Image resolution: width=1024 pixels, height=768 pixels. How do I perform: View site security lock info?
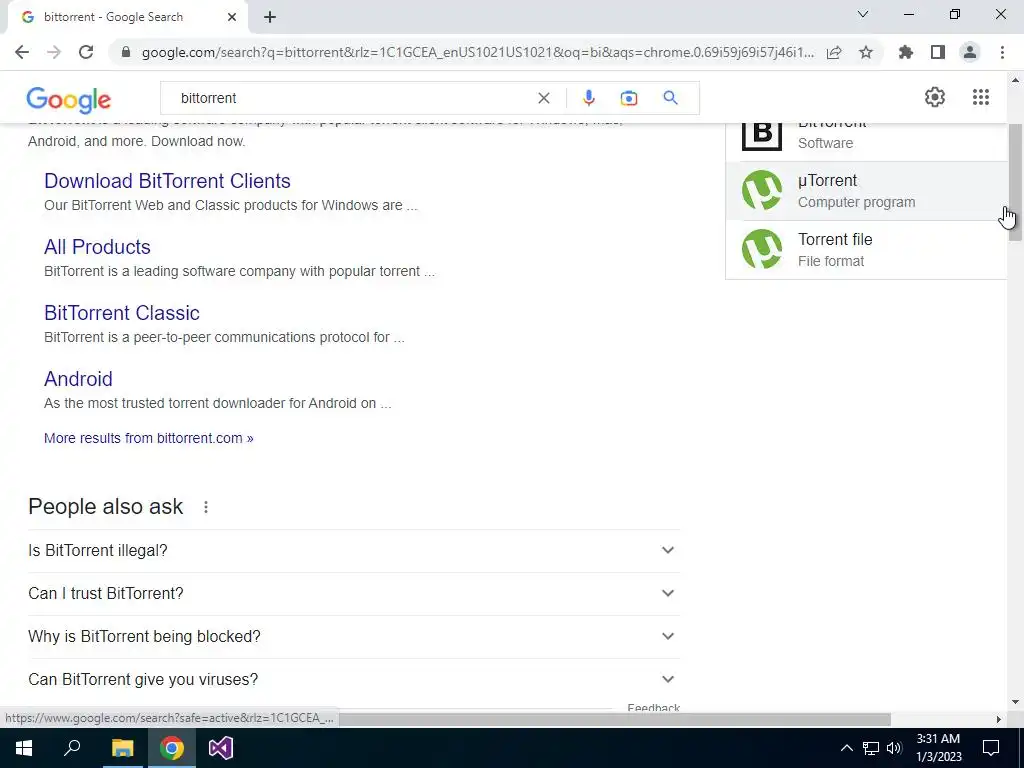click(x=126, y=52)
